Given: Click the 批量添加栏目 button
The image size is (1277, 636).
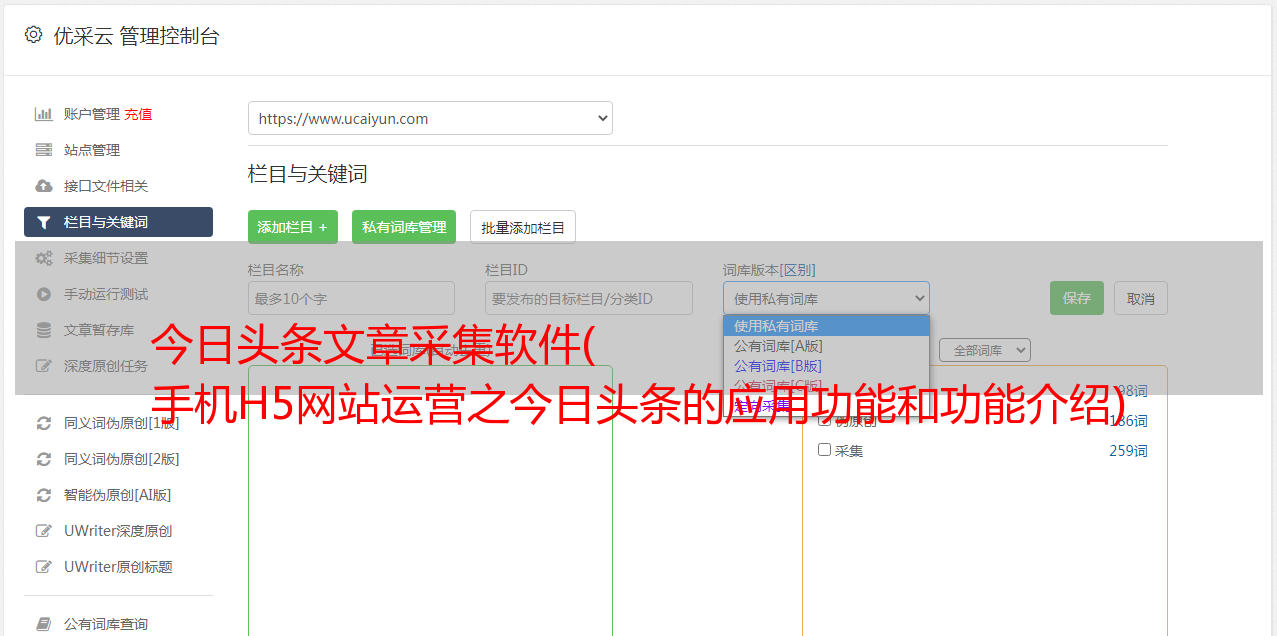Looking at the screenshot, I should [x=523, y=227].
